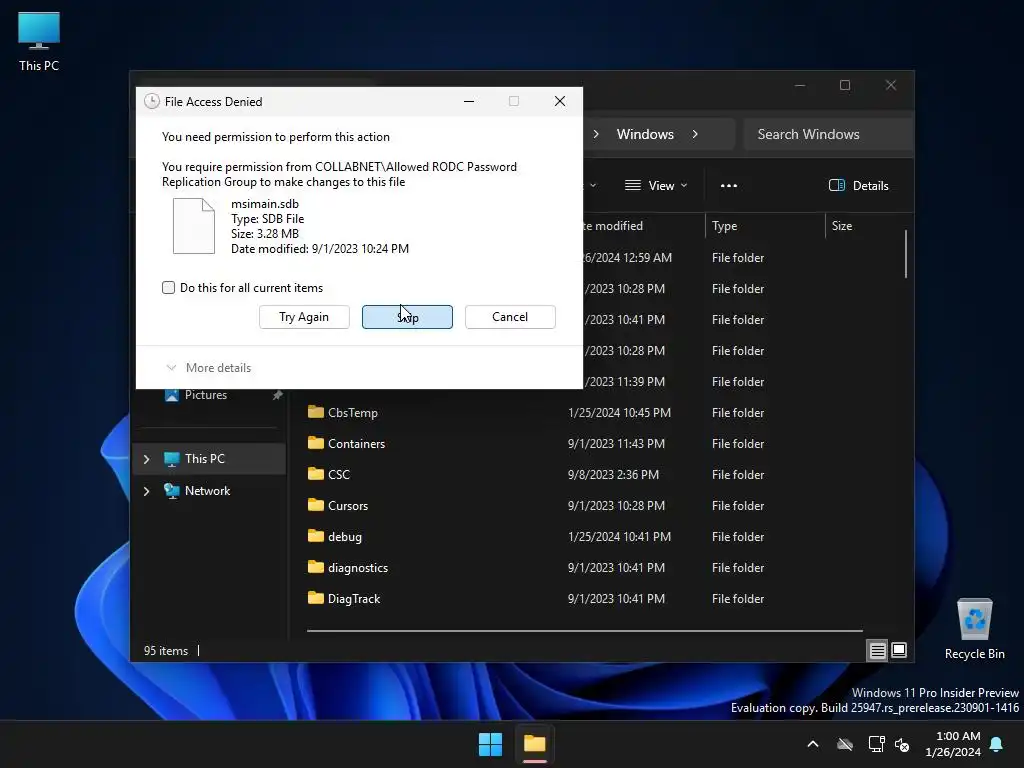Click the Try Again button
This screenshot has width=1024, height=768.
[x=304, y=317]
